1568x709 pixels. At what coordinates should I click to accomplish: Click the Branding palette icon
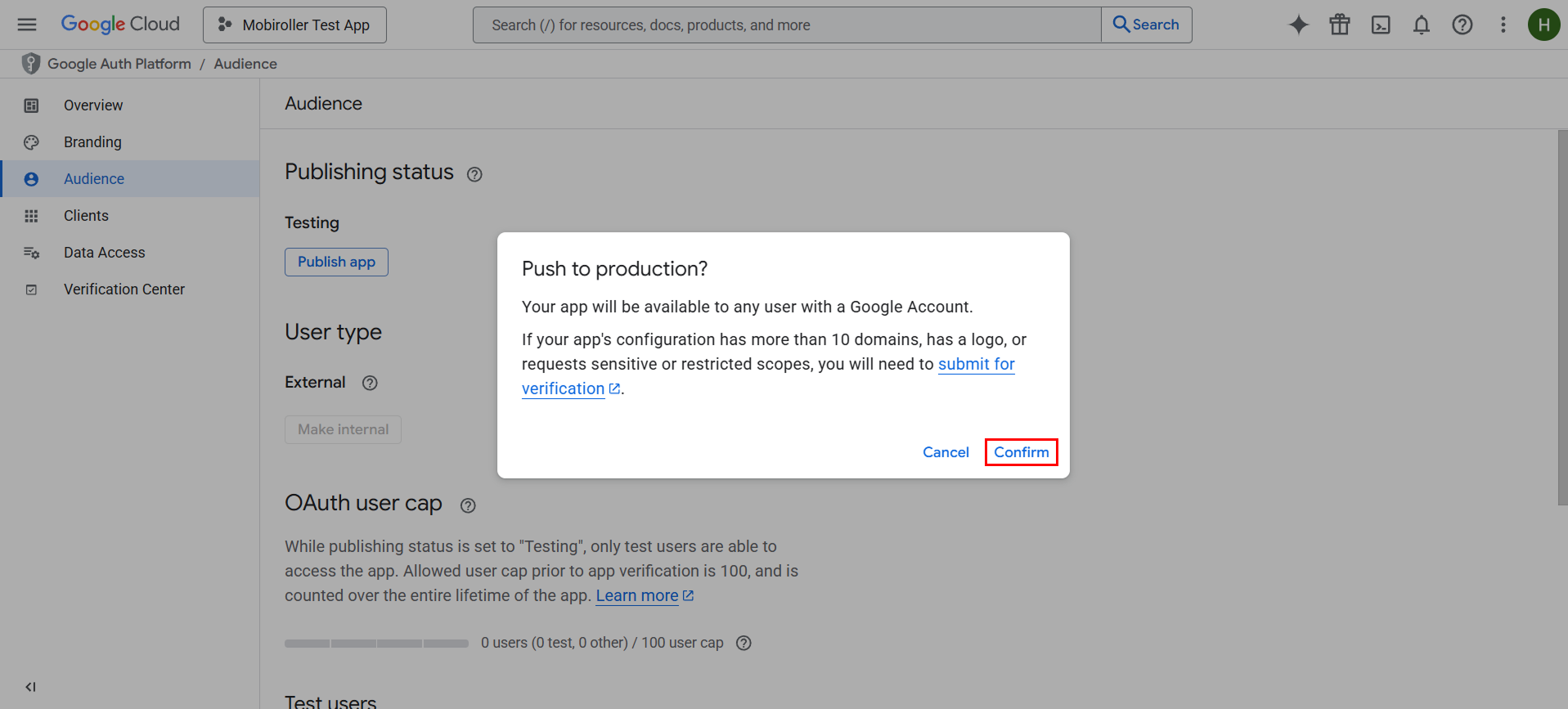31,142
